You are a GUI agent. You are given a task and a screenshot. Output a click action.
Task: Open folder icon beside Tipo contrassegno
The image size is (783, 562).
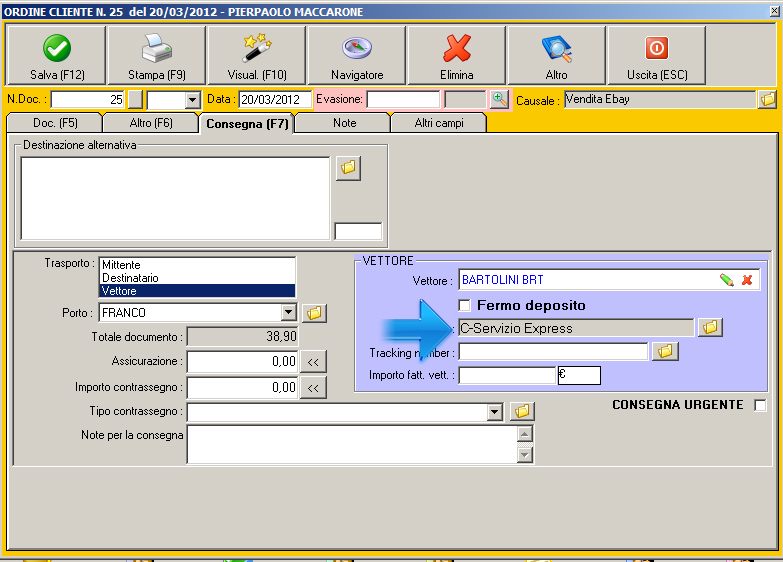(522, 412)
